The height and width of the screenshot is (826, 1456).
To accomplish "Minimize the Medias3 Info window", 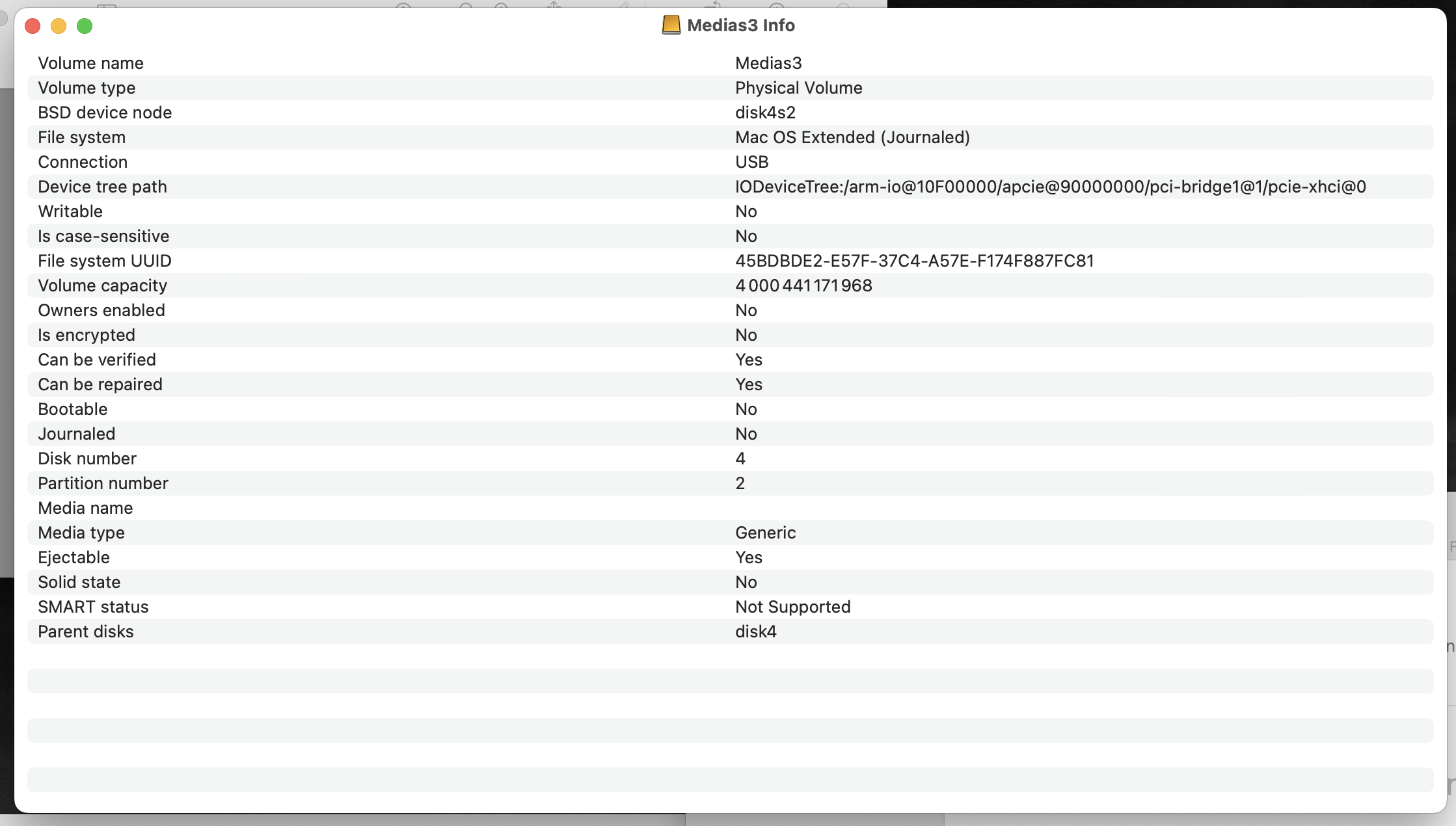I will tap(59, 26).
